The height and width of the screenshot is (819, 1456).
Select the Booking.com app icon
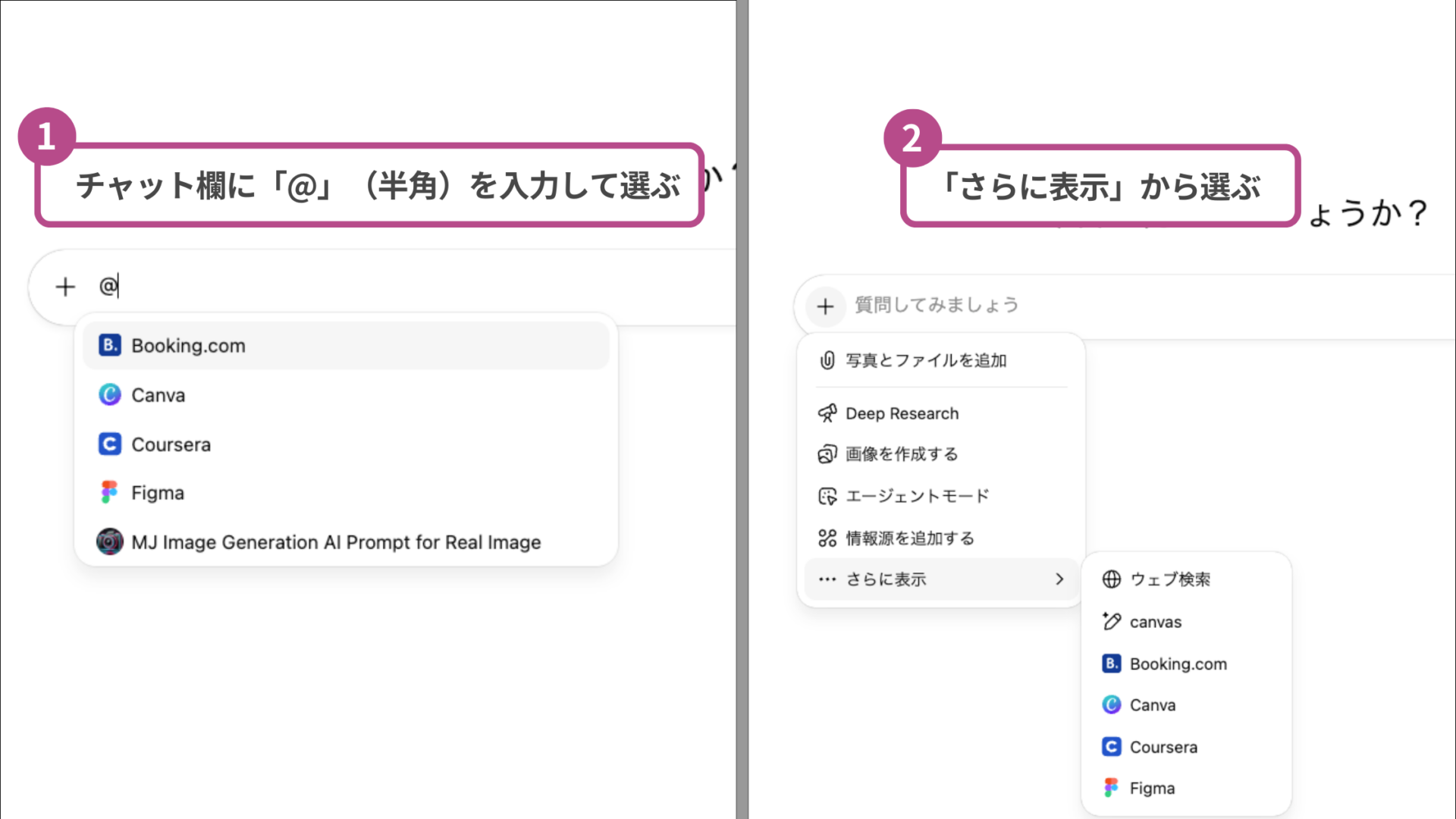coord(109,345)
